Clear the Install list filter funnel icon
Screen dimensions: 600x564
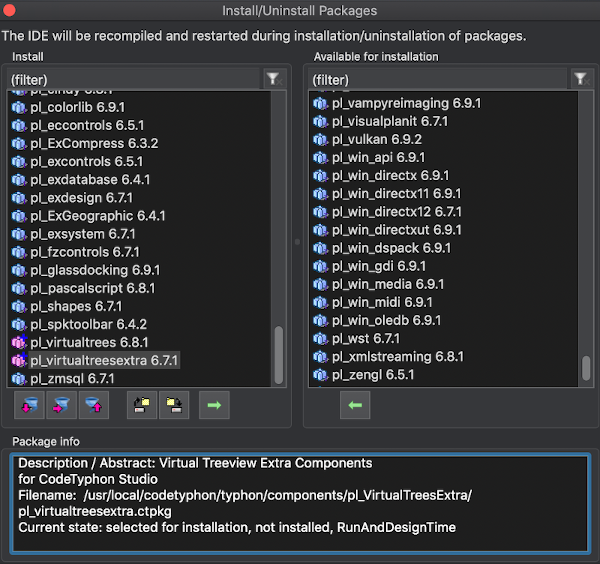pos(274,79)
